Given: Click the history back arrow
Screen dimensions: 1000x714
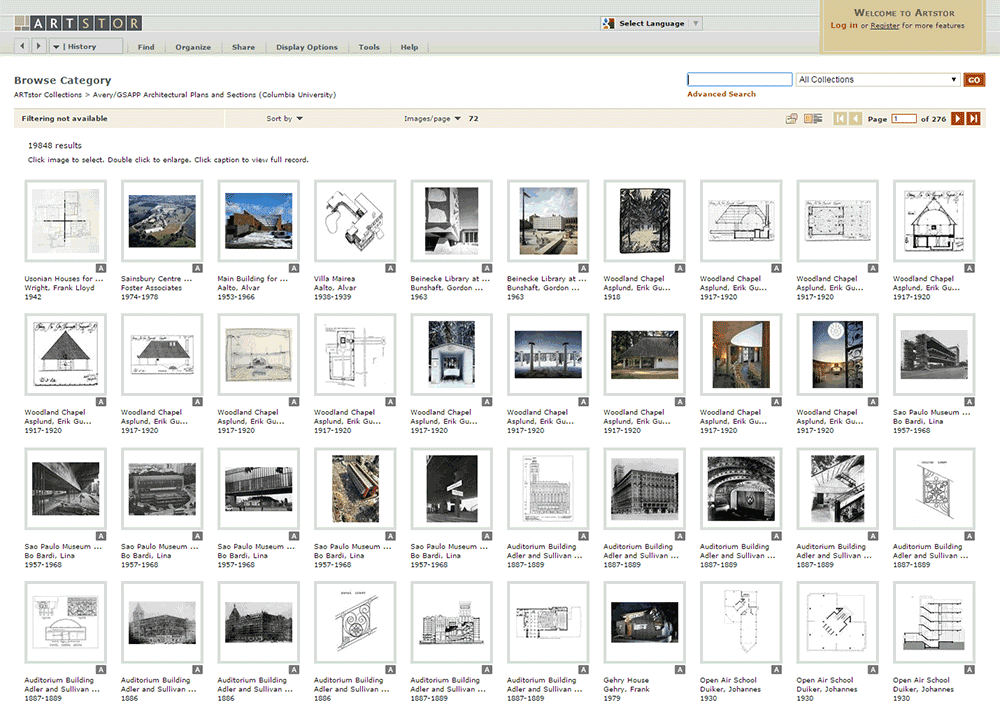Looking at the screenshot, I should click(x=24, y=46).
